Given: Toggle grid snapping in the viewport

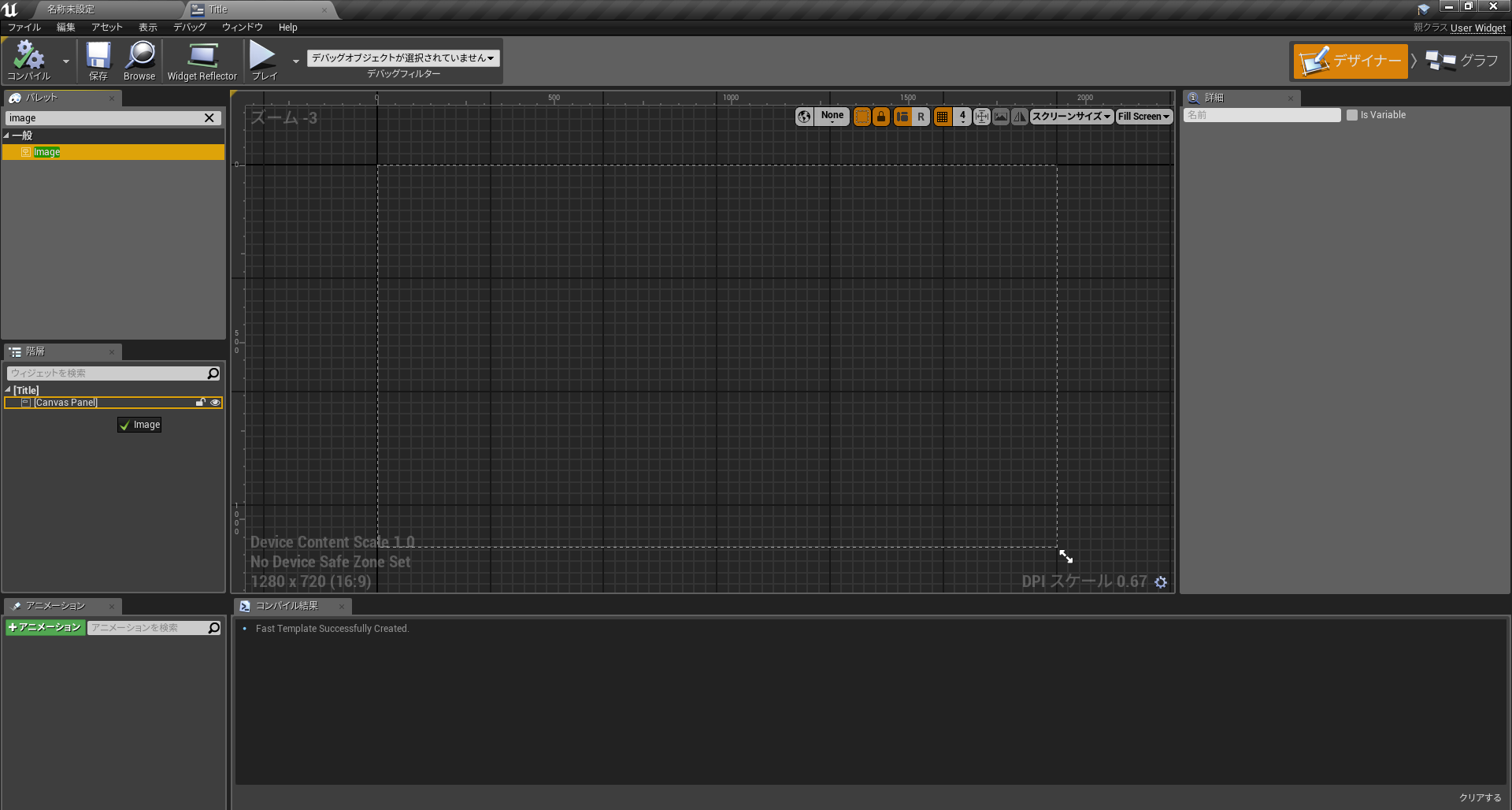Looking at the screenshot, I should tap(942, 116).
